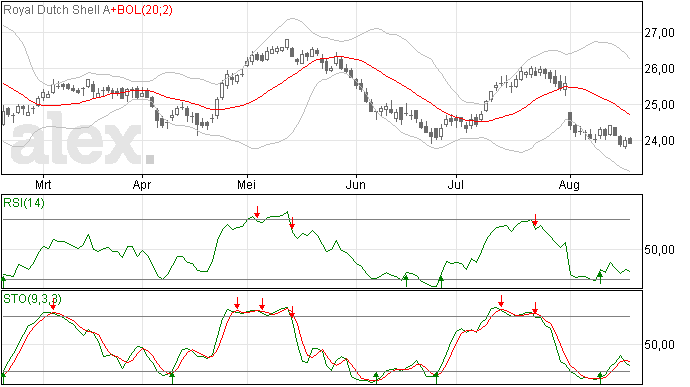Select the 26,00 price axis label
This screenshot has width=690, height=387.
659,69
